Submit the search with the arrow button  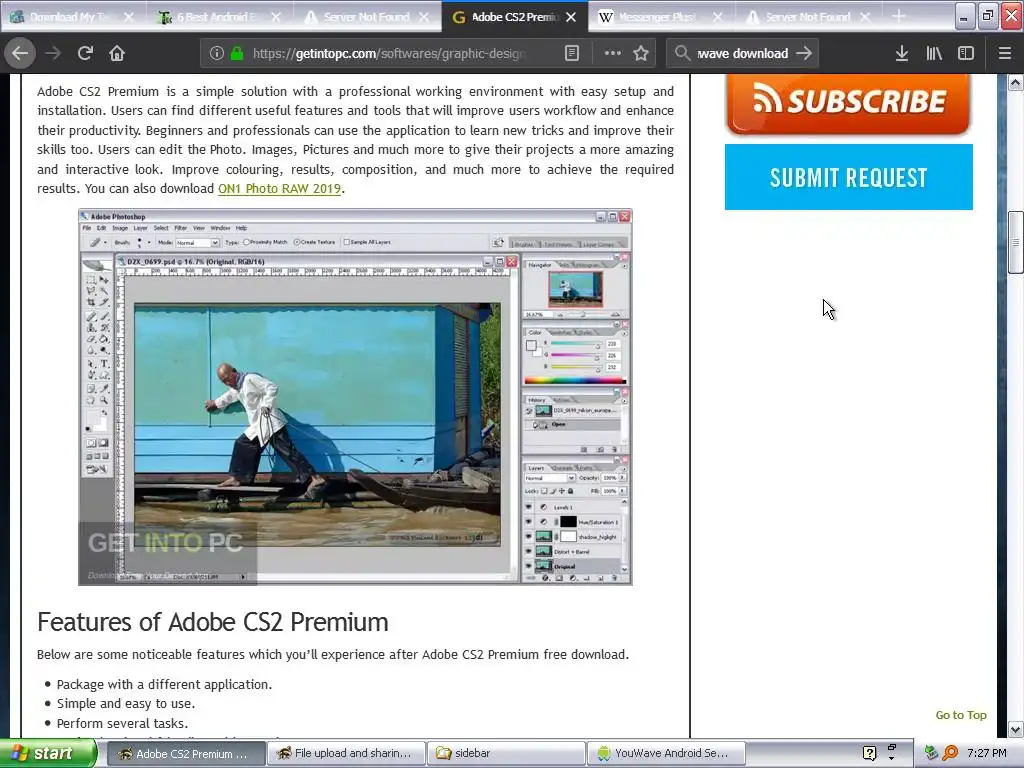[x=805, y=54]
